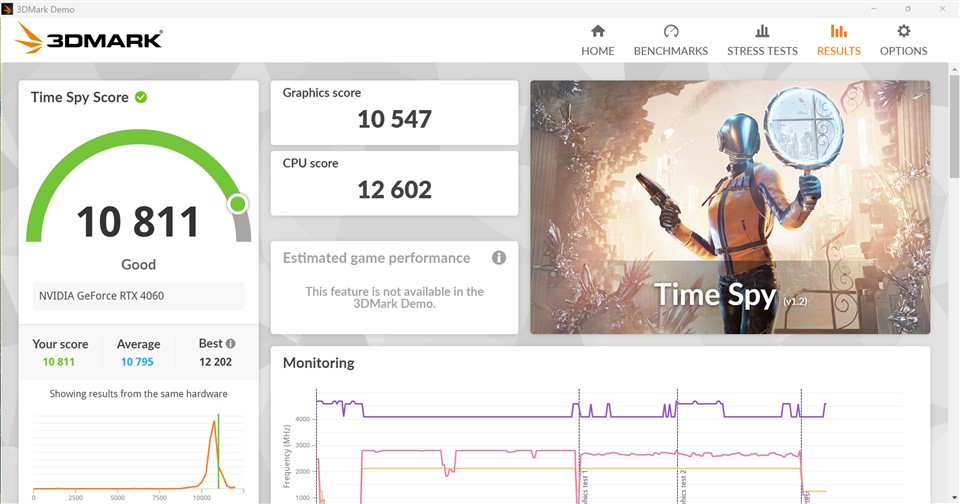Click info icon in Estimated game performance

(x=498, y=258)
